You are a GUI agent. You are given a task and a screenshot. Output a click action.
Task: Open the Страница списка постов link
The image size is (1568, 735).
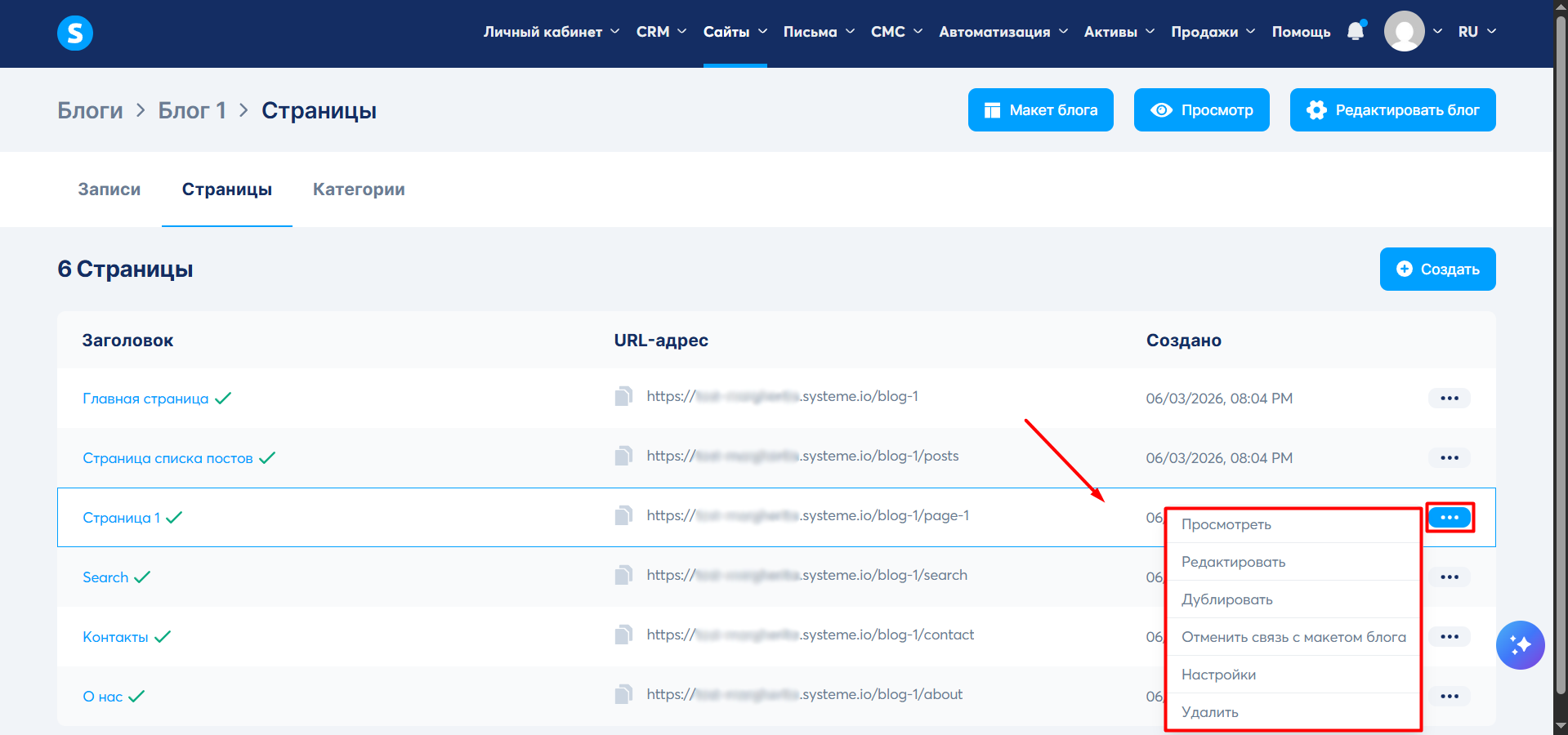click(x=168, y=458)
